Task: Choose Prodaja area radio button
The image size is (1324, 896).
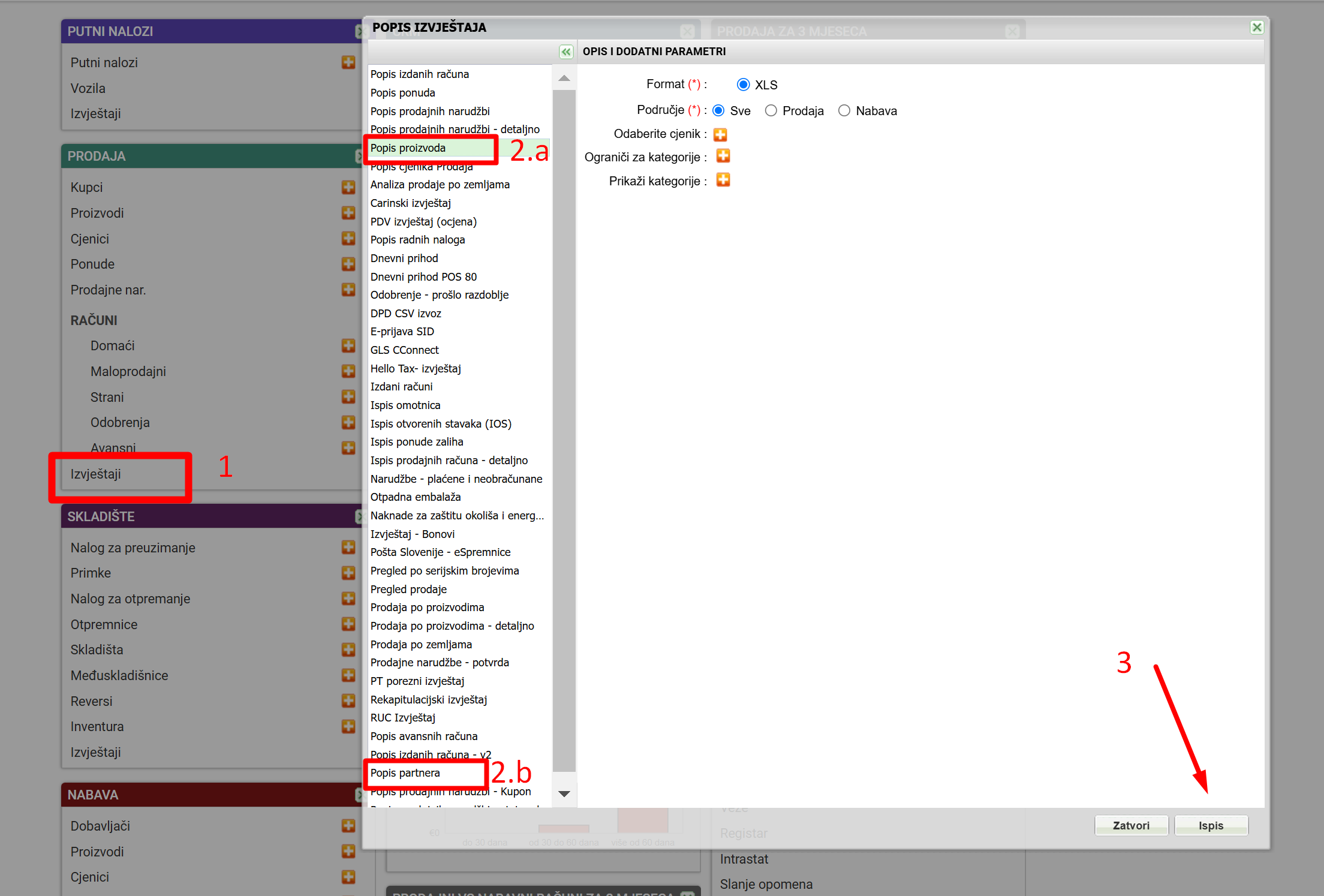Action: coord(771,111)
